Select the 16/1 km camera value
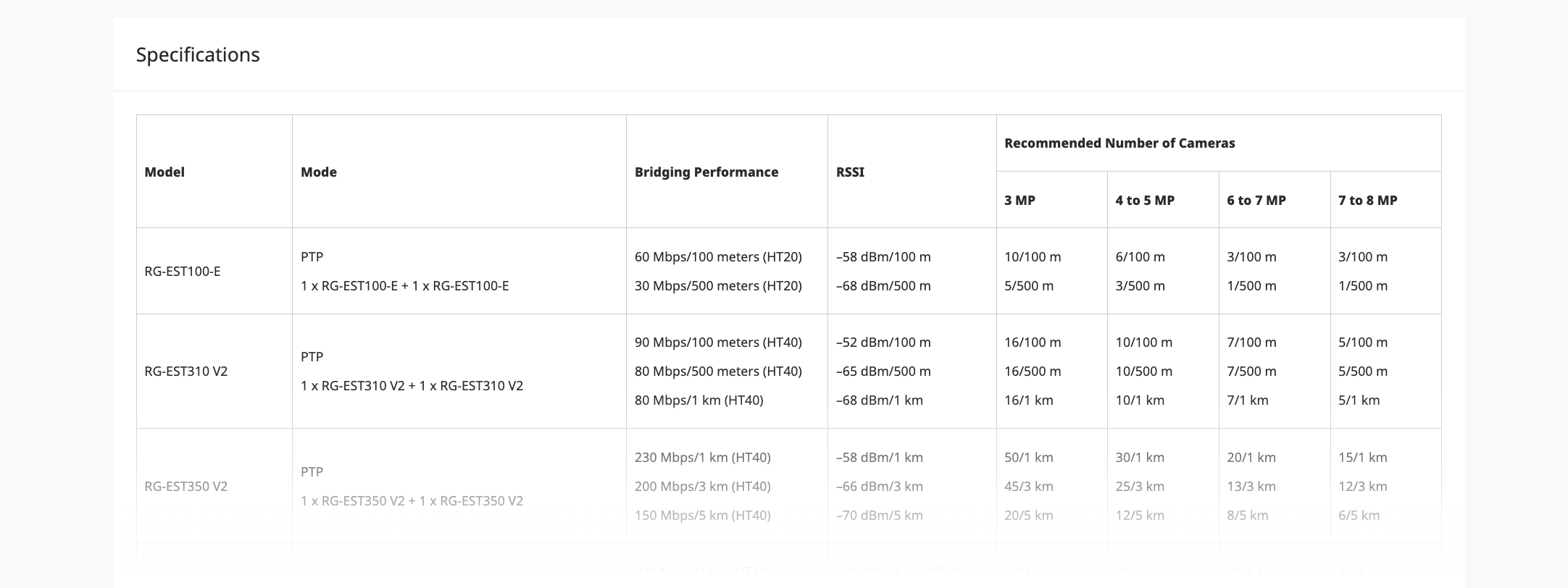Viewport: 1568px width, 588px height. [1029, 400]
